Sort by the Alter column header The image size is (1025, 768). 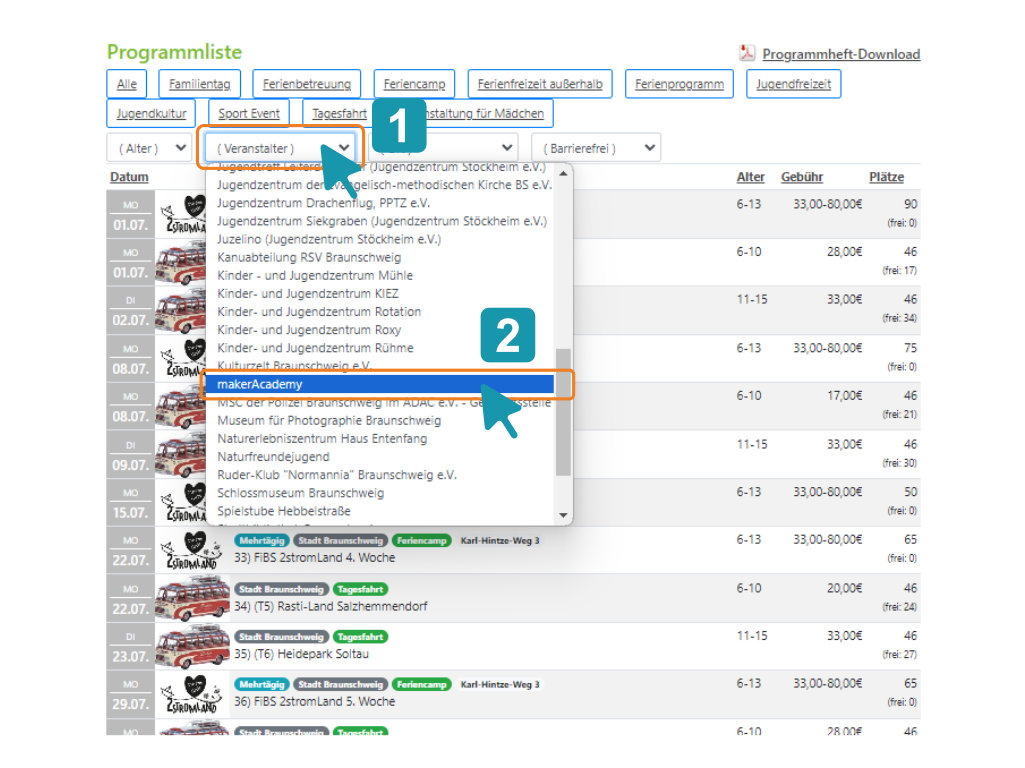coord(750,177)
